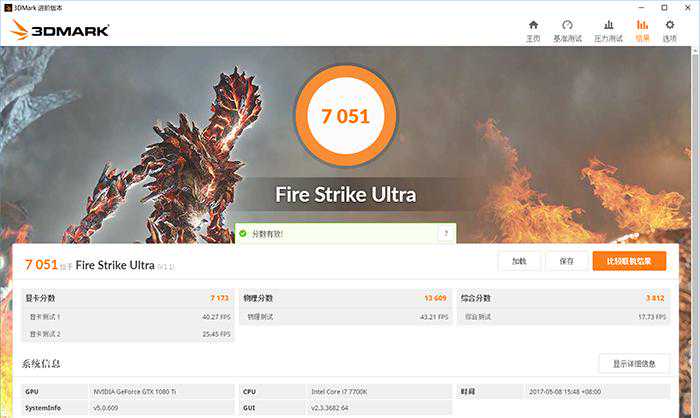Click the question mark help button

point(445,233)
